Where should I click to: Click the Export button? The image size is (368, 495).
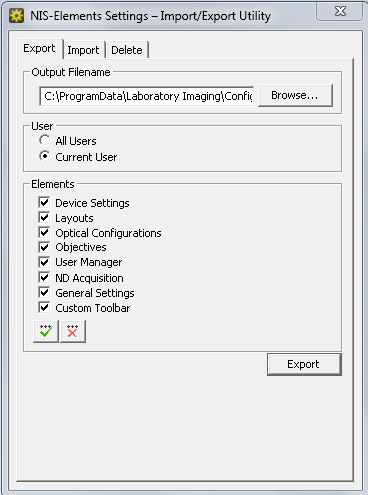click(x=304, y=364)
